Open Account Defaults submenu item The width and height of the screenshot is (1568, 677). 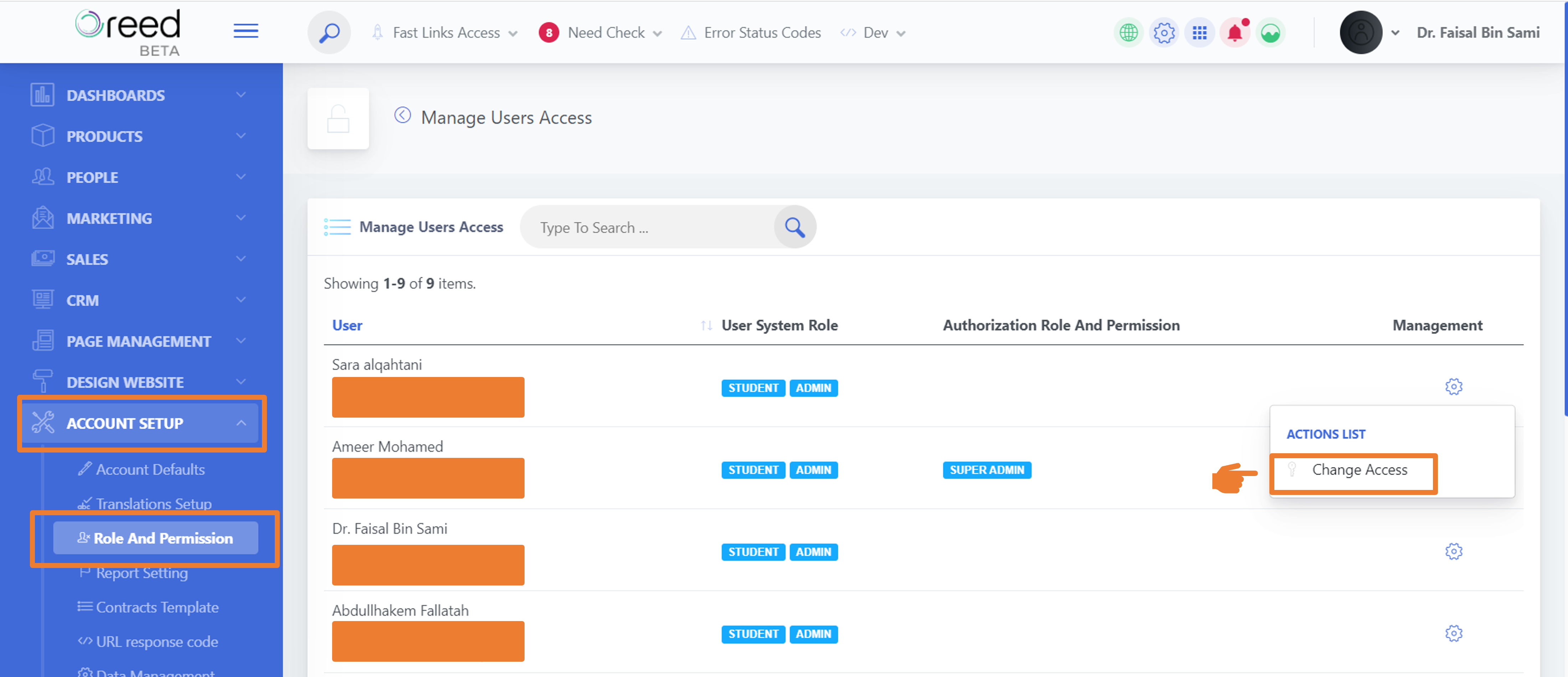pos(141,469)
